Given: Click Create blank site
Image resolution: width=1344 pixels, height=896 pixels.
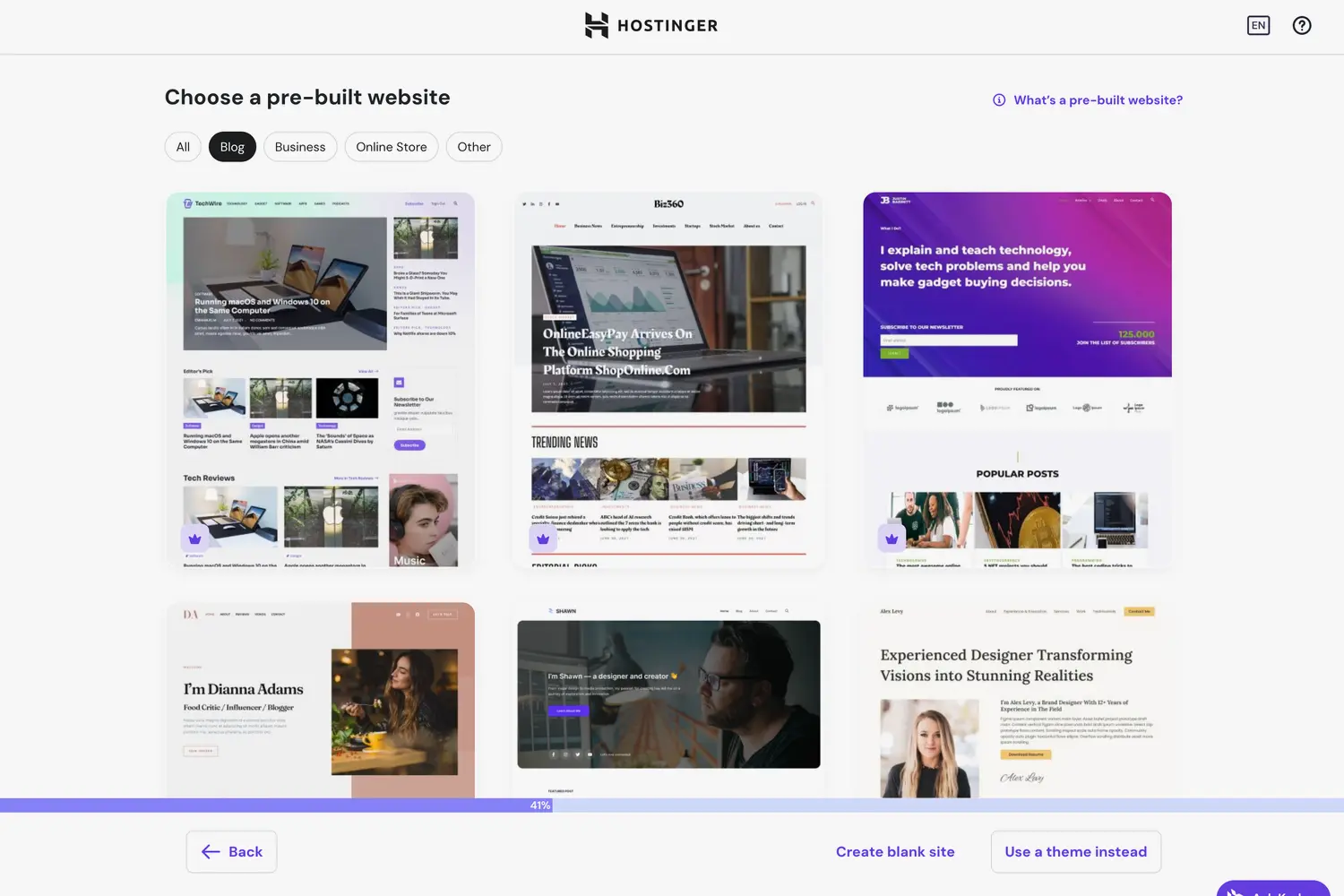Looking at the screenshot, I should [x=895, y=852].
